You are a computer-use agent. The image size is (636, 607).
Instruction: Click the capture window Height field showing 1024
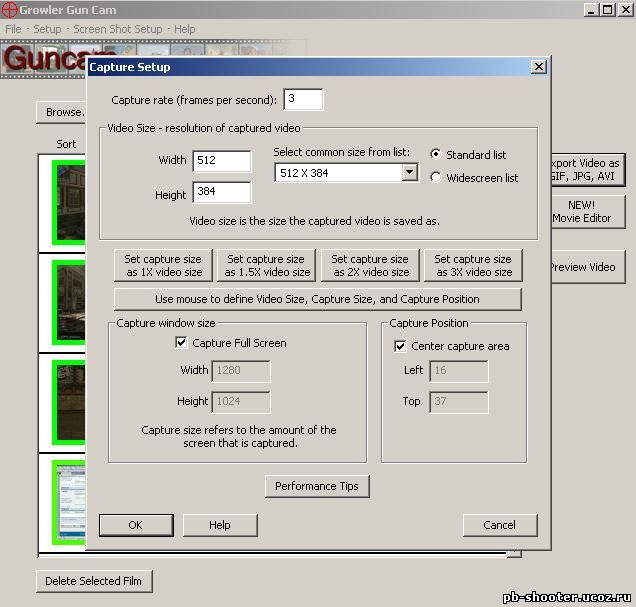click(x=241, y=402)
